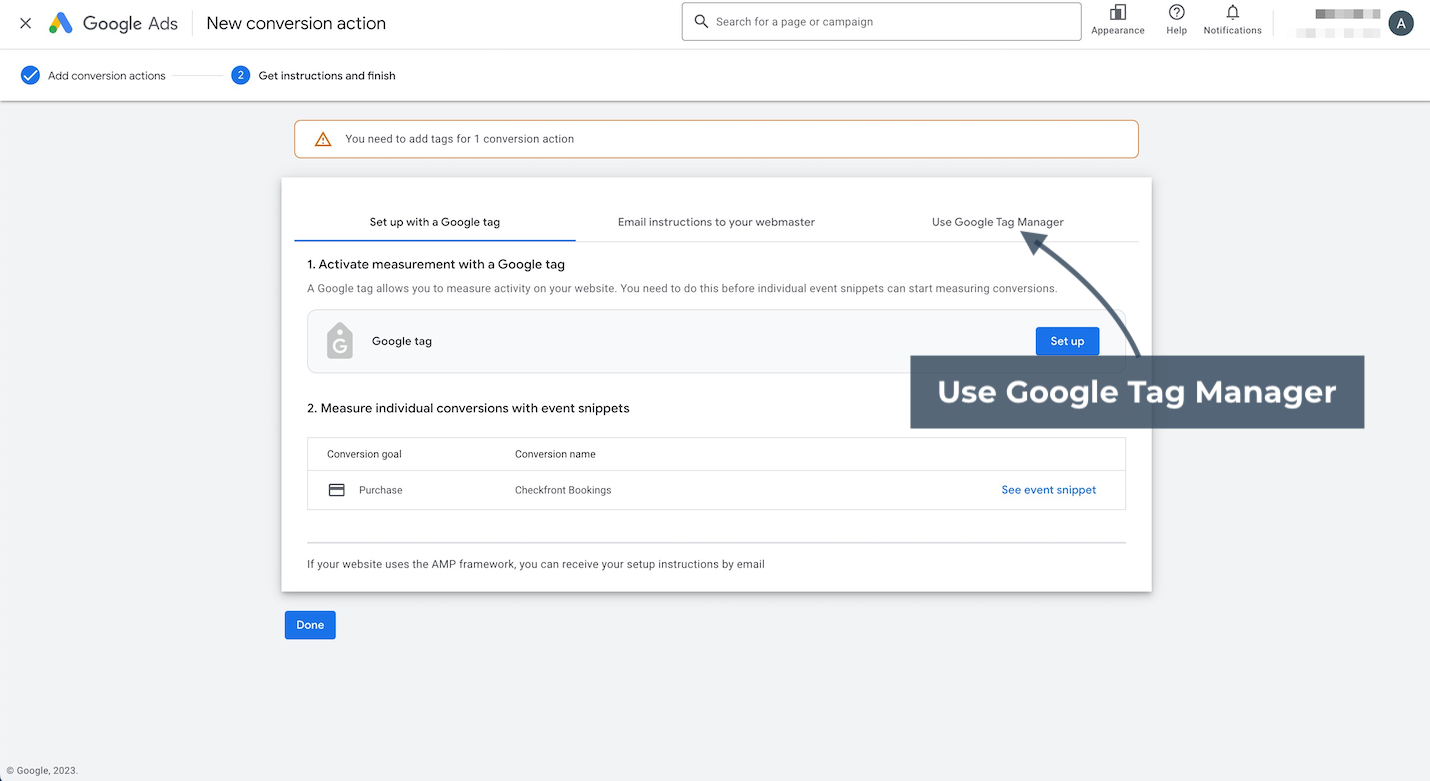Switch to Use Google Tag Manager tab
This screenshot has height=781, width=1430.
click(x=998, y=222)
